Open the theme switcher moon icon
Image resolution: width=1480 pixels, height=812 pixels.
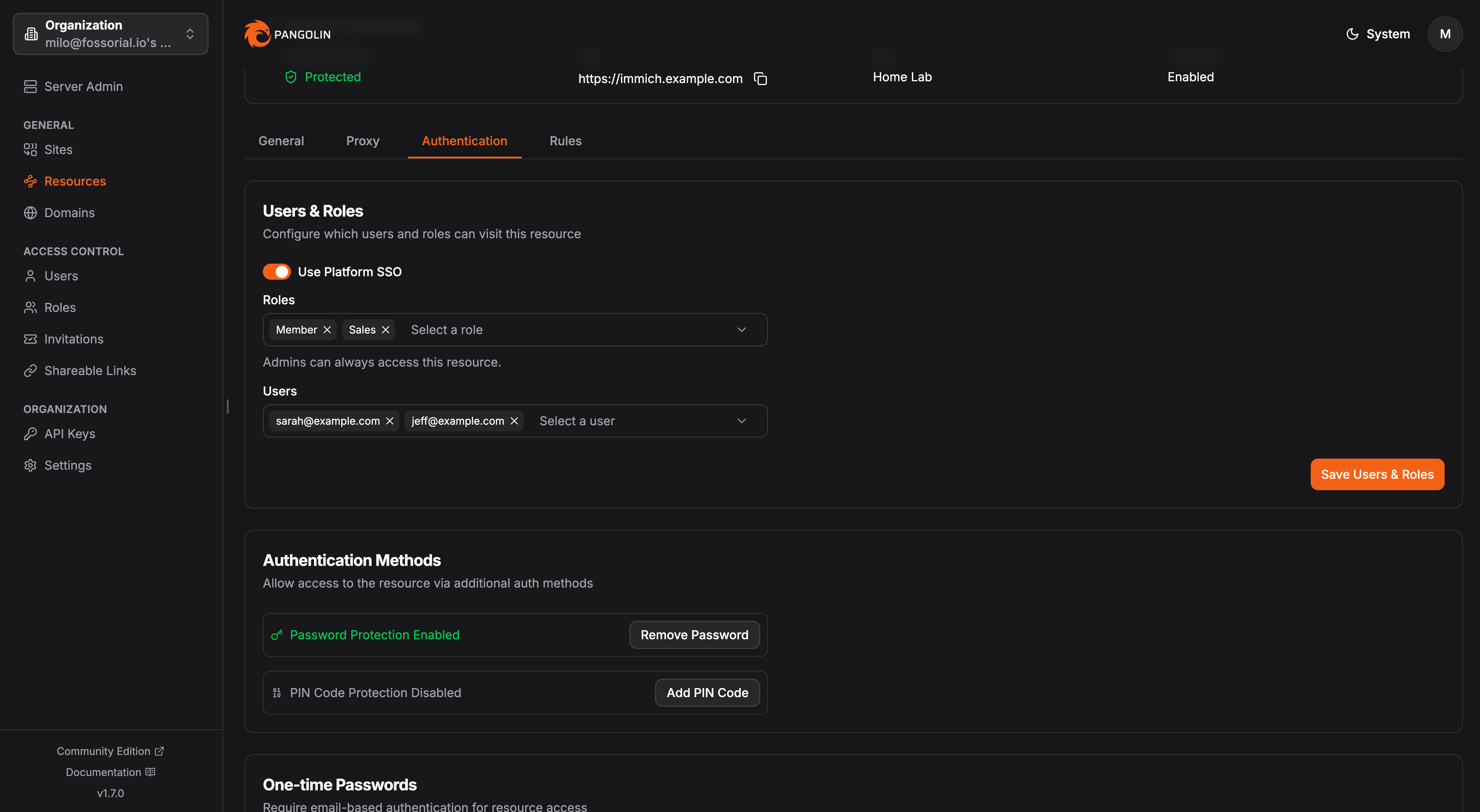1352,34
